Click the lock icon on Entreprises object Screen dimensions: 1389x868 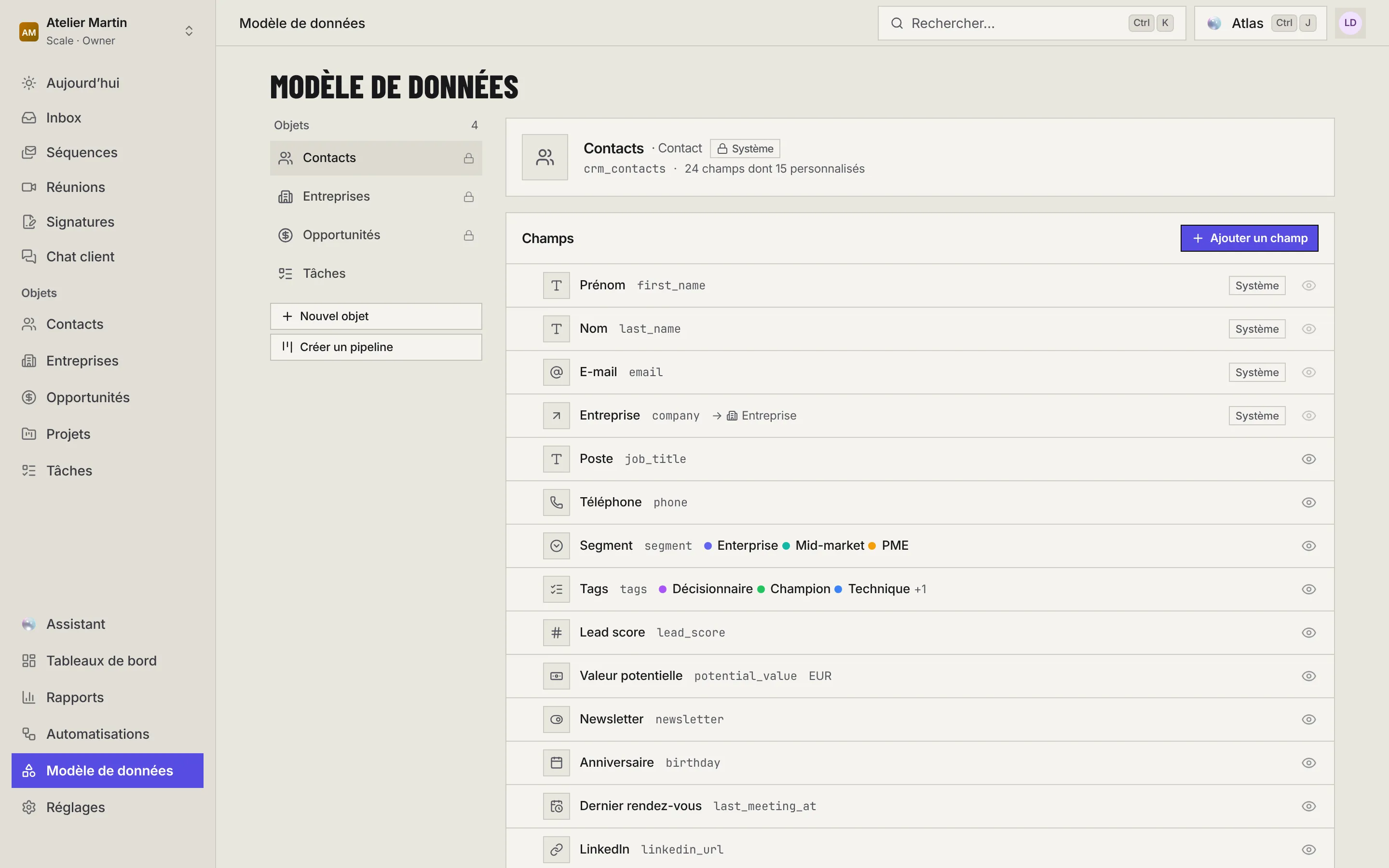tap(469, 196)
